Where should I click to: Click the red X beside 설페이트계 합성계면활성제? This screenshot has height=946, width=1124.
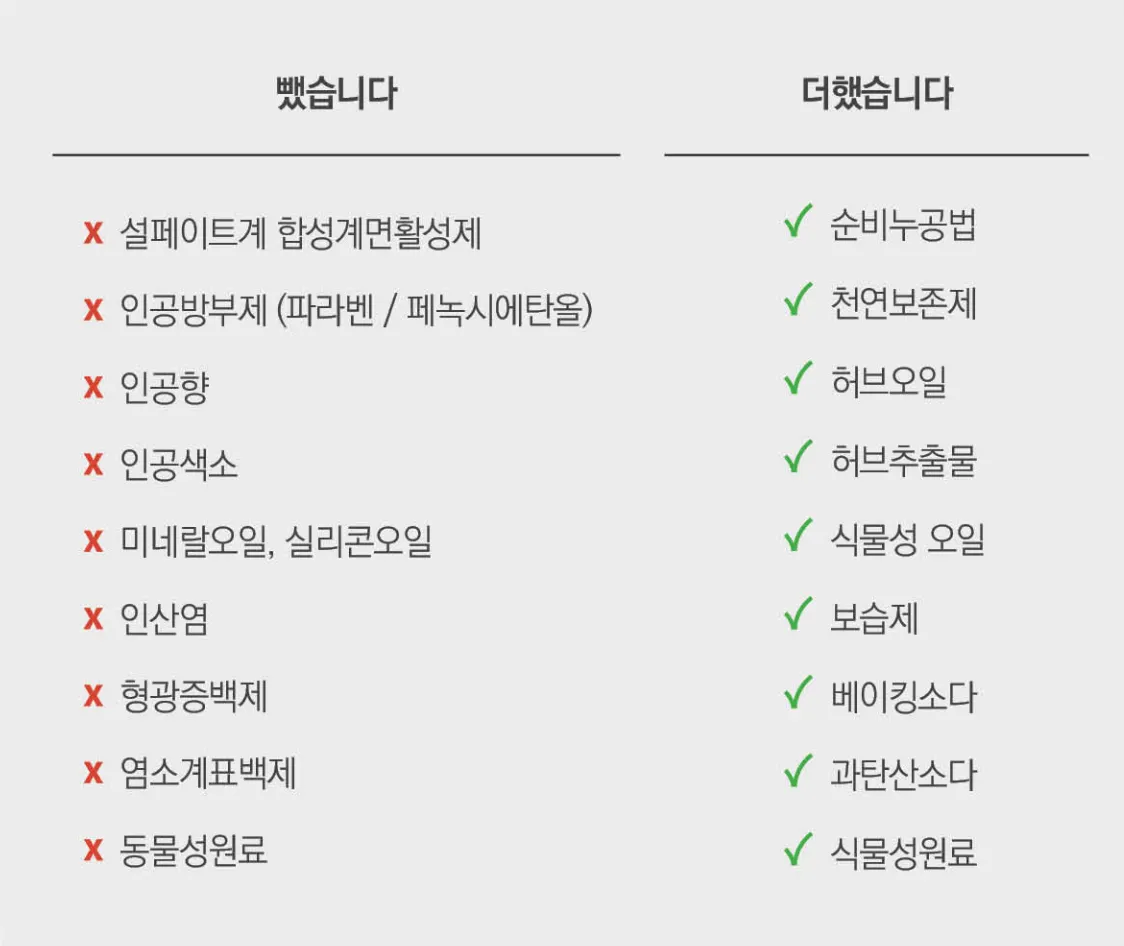(x=93, y=233)
